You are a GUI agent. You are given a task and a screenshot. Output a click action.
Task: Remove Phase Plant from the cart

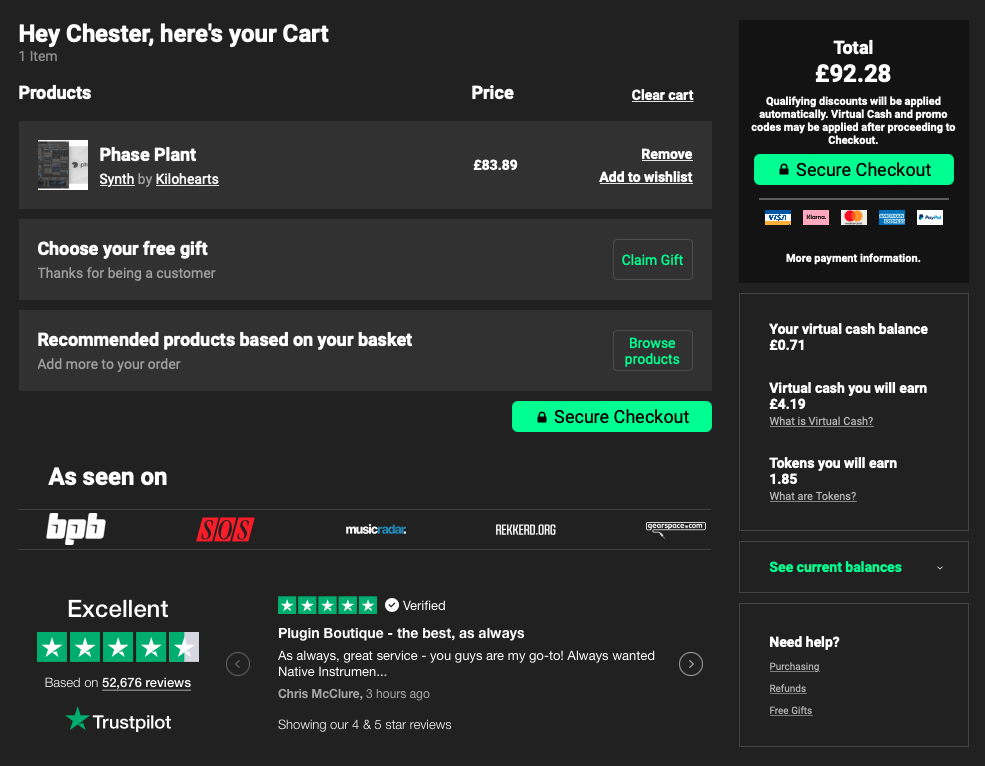point(667,154)
